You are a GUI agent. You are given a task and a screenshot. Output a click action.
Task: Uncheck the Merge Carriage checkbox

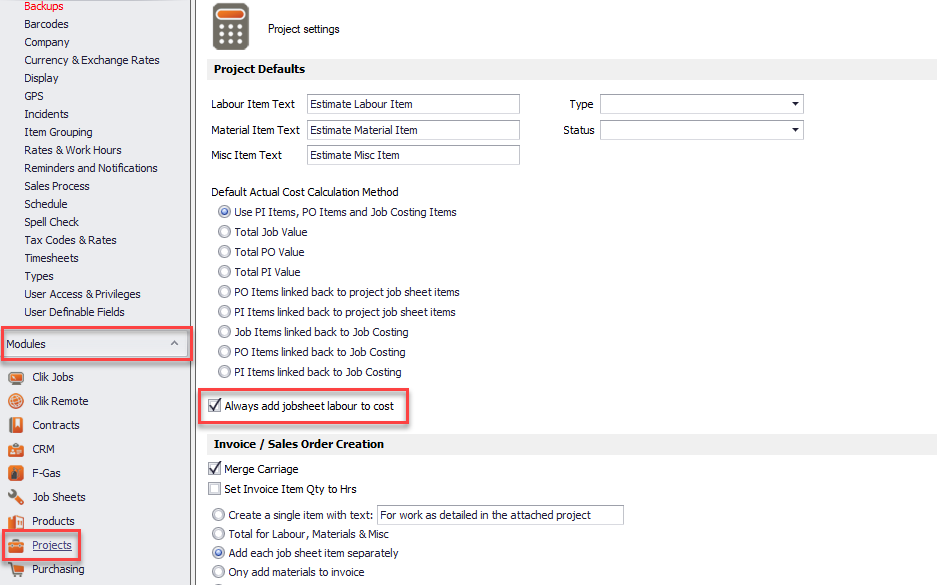click(x=215, y=468)
